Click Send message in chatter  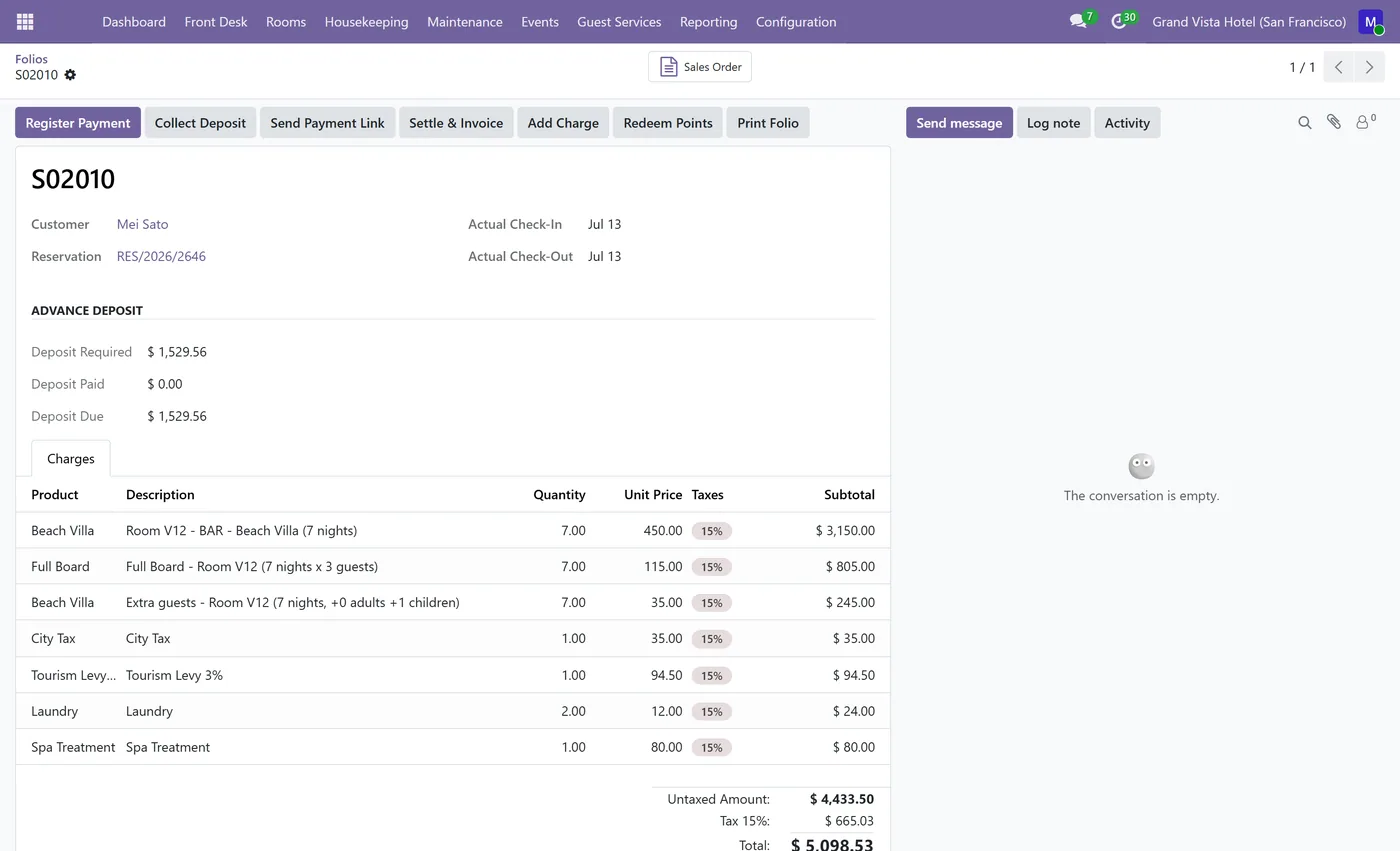tap(959, 123)
